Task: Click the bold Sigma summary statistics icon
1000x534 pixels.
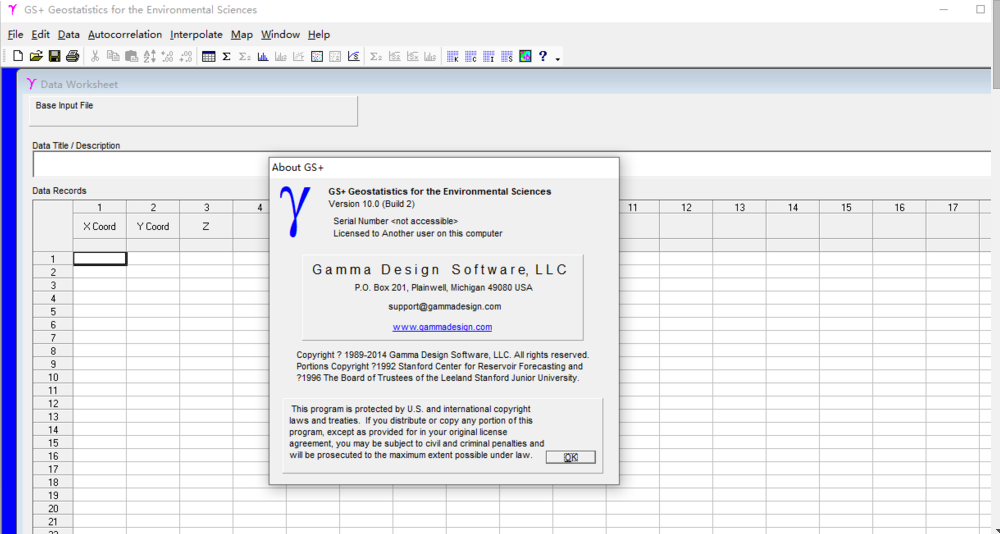Action: click(226, 56)
